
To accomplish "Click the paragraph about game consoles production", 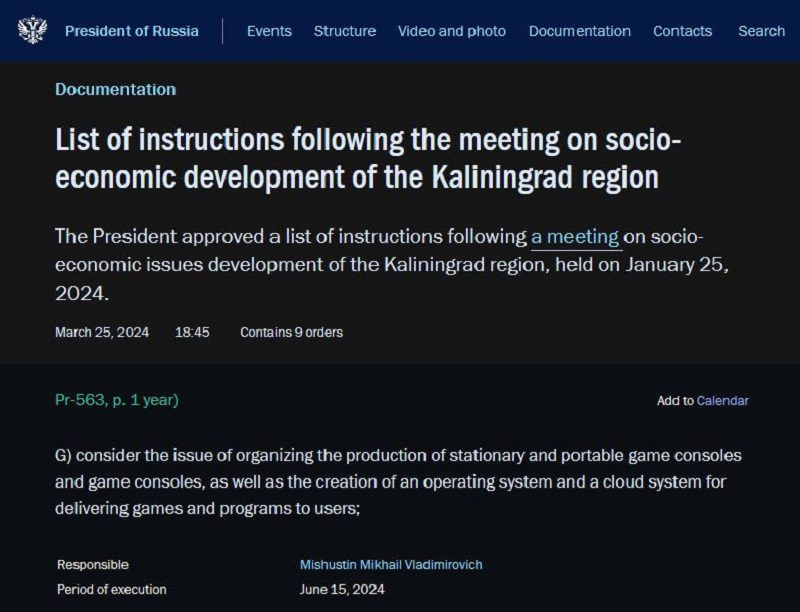I will coord(398,481).
